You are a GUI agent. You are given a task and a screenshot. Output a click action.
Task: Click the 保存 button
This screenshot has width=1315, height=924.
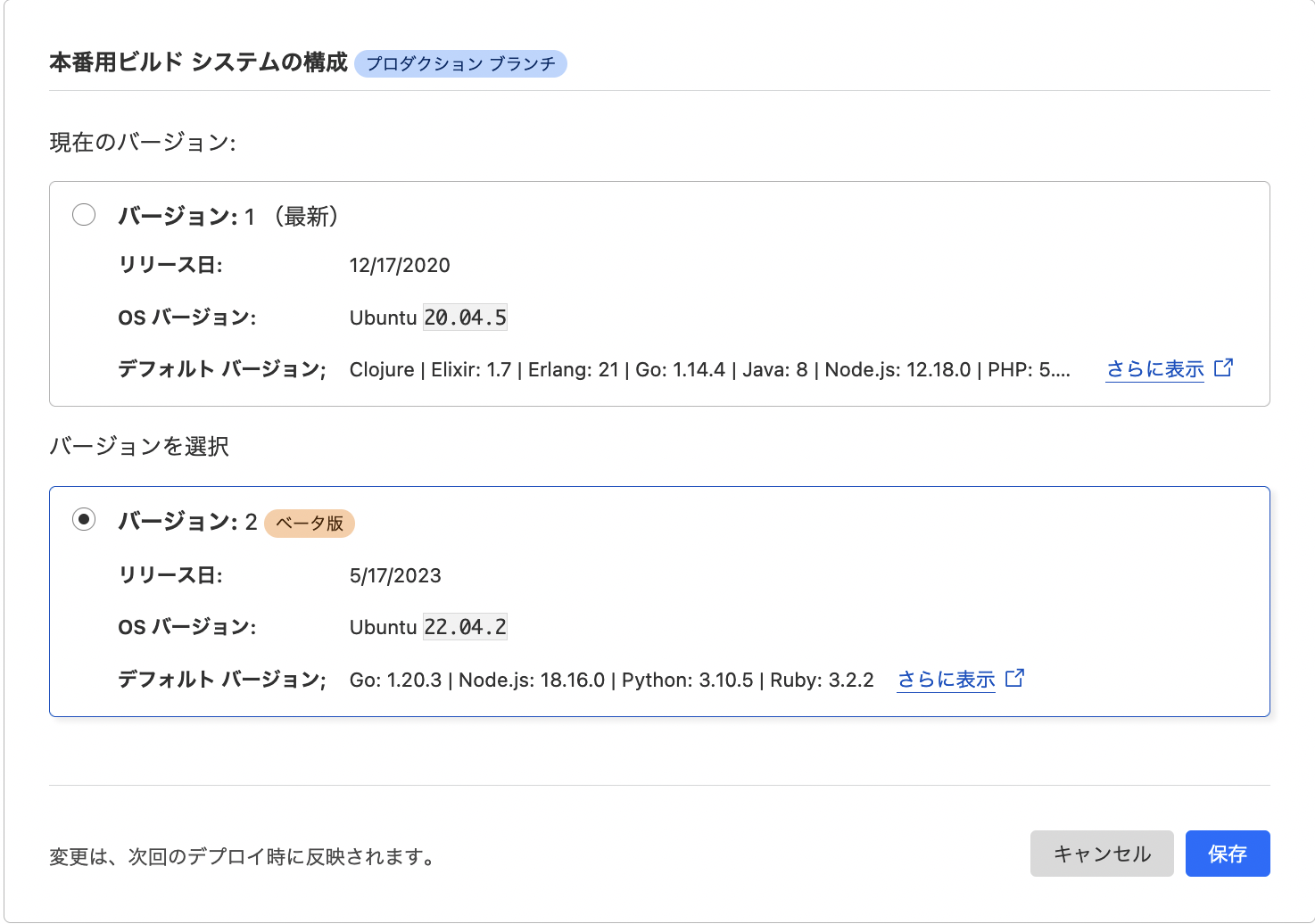pos(1228,854)
